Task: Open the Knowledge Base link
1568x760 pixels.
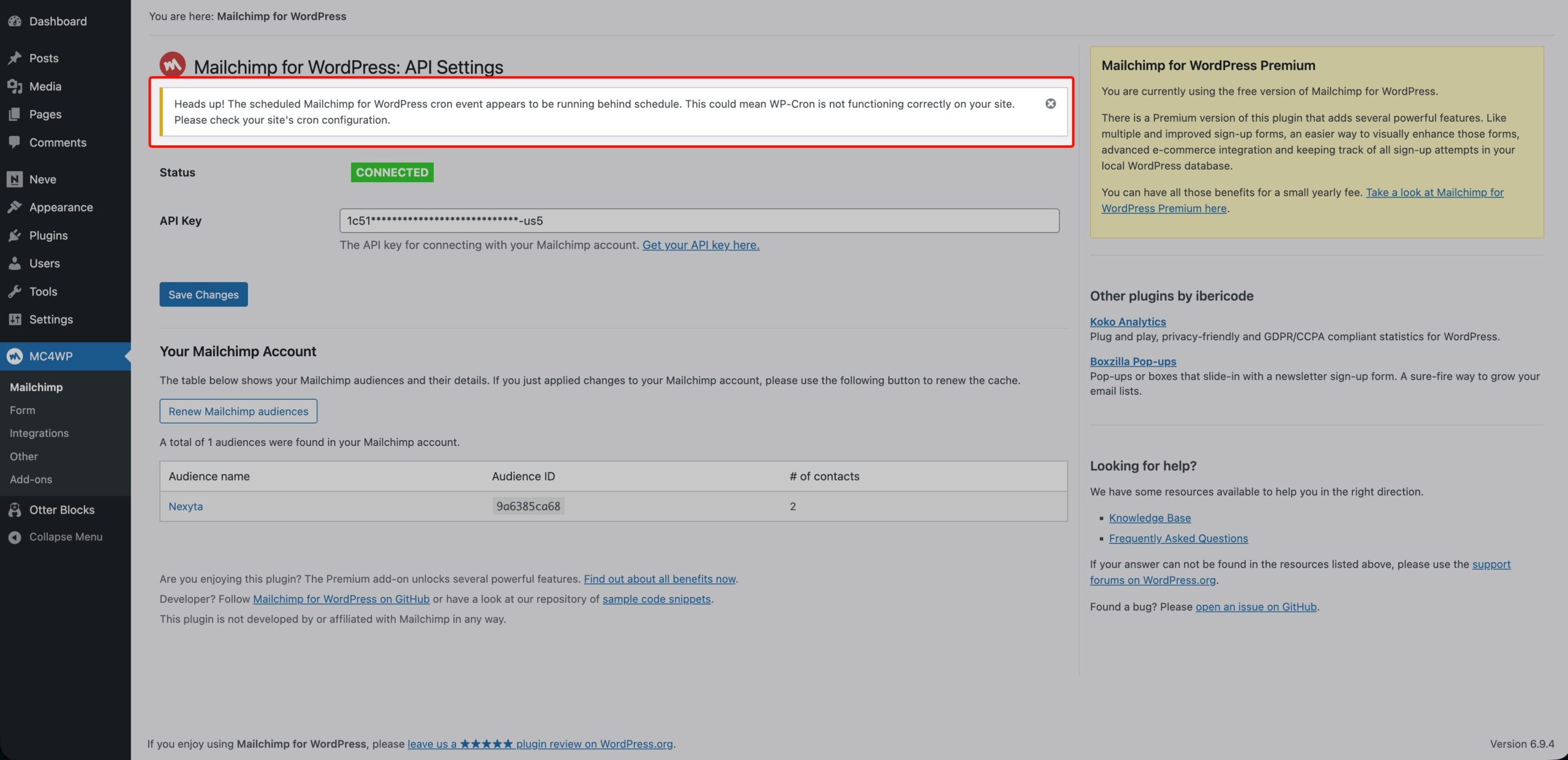Action: [x=1150, y=518]
